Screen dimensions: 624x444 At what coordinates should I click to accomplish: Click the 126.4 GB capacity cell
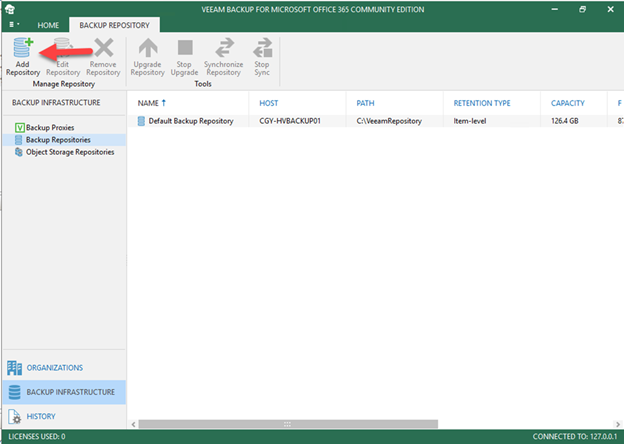(x=564, y=121)
